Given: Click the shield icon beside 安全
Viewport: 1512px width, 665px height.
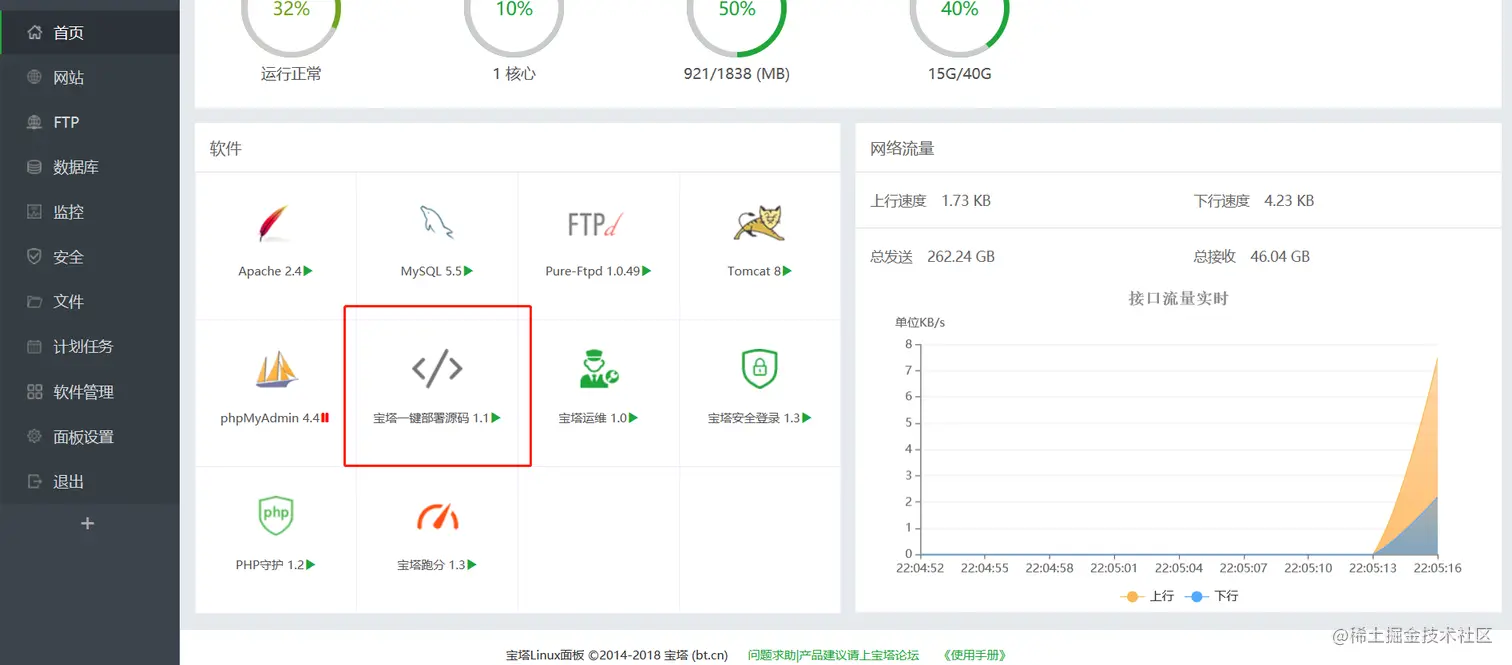Looking at the screenshot, I should [35, 258].
